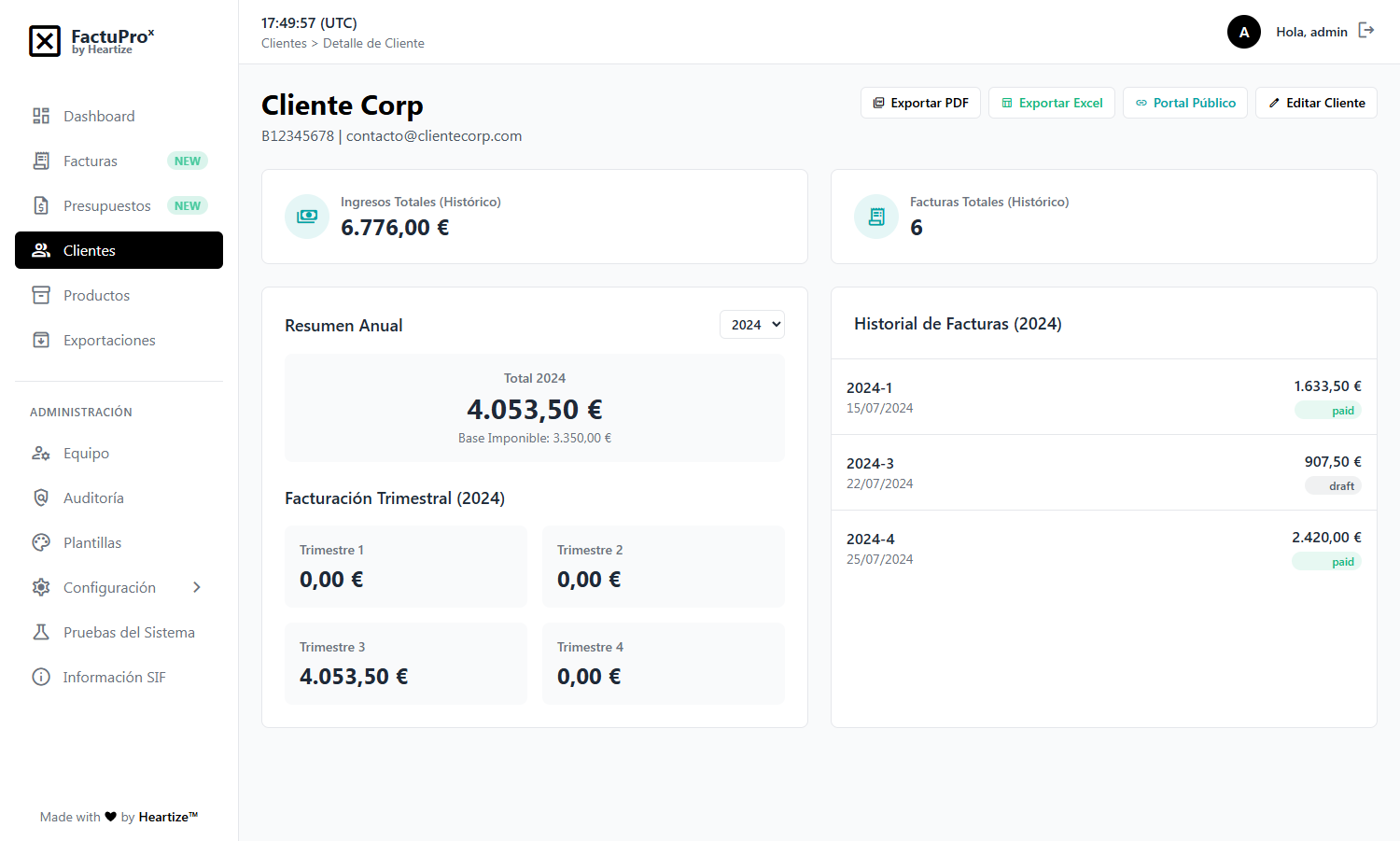Image resolution: width=1400 pixels, height=841 pixels.
Task: Click Exportar Excel button
Action: coord(1051,103)
